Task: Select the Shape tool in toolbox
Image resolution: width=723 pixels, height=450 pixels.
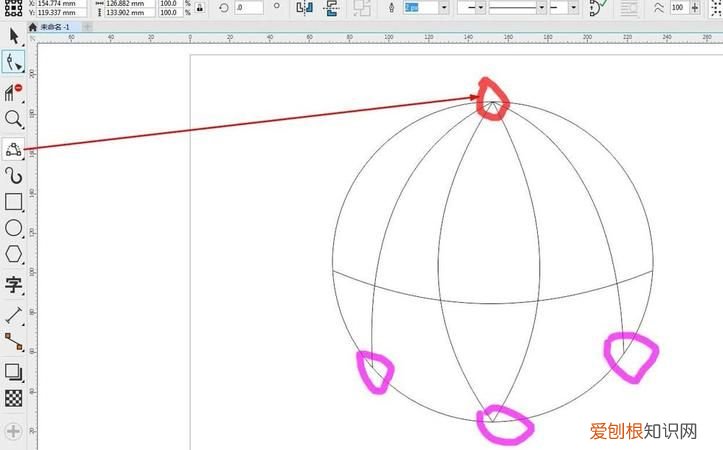Action: pyautogui.click(x=13, y=63)
